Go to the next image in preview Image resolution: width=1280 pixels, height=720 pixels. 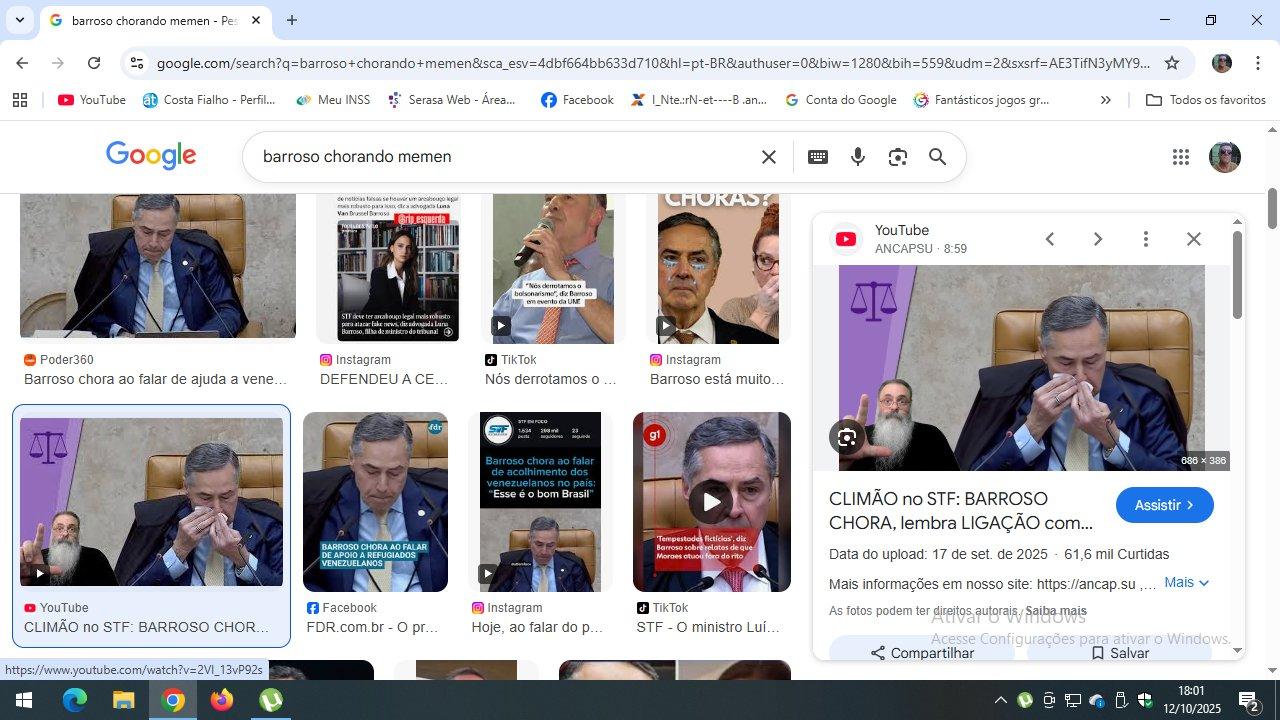coord(1097,239)
